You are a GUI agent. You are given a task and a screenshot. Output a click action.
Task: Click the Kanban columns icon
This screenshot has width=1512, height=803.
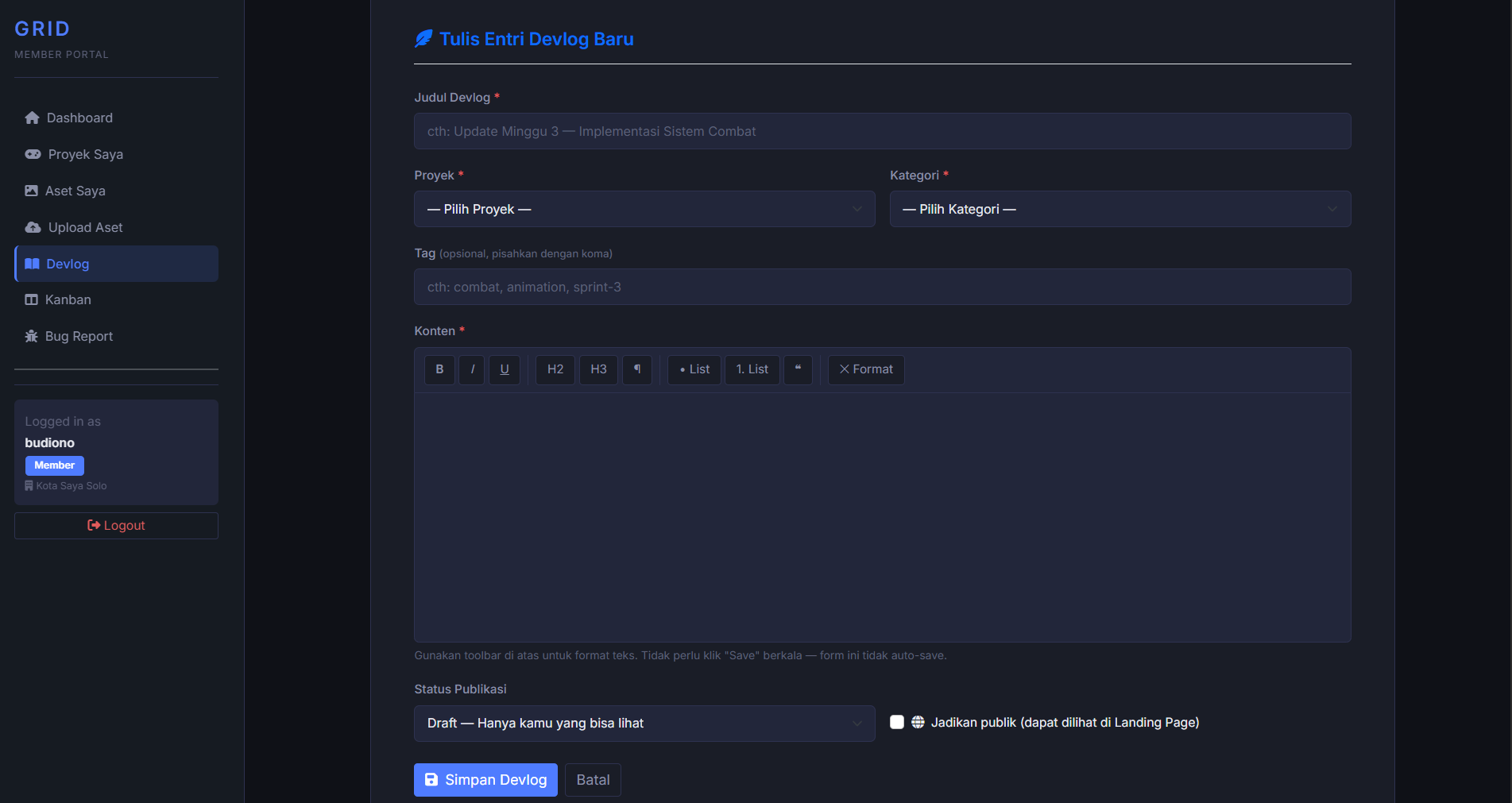(31, 299)
